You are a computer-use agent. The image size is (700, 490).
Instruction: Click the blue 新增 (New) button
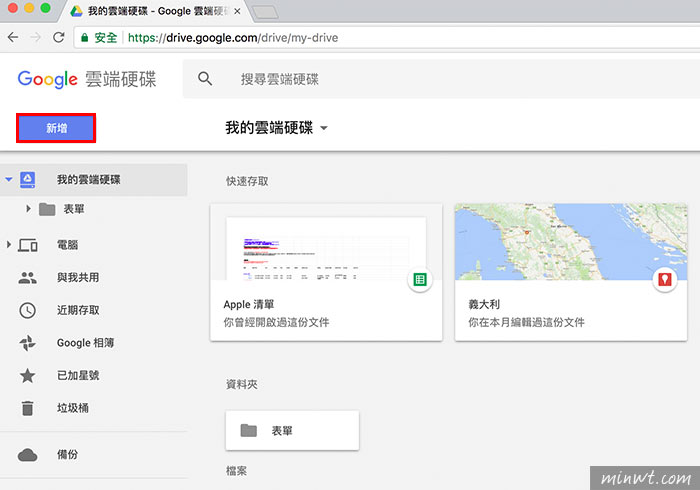pyautogui.click(x=56, y=128)
